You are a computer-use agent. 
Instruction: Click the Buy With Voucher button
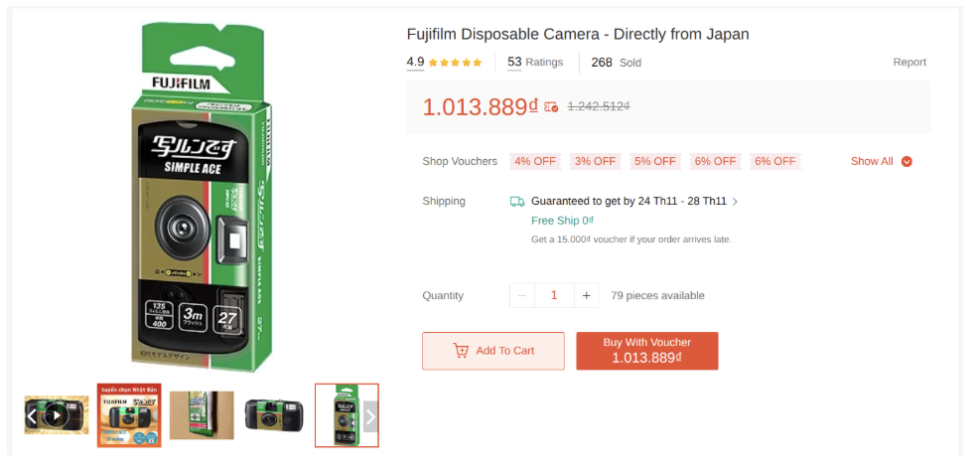pos(647,351)
